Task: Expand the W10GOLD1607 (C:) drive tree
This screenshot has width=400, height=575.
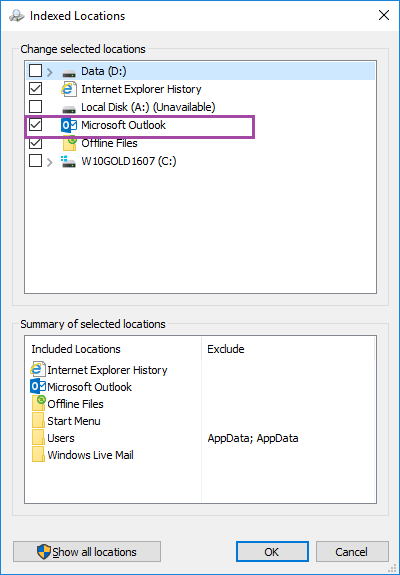Action: click(x=50, y=161)
